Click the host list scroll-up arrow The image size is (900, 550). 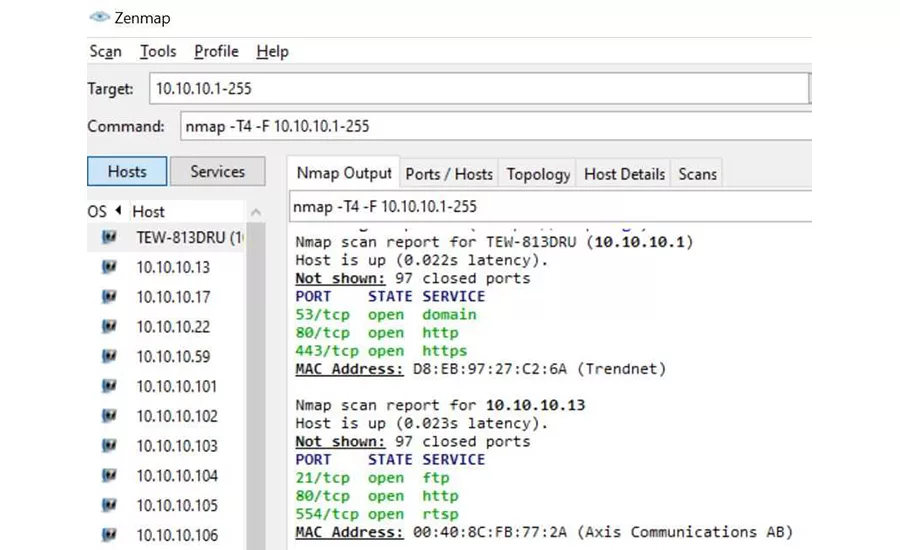coord(256,212)
